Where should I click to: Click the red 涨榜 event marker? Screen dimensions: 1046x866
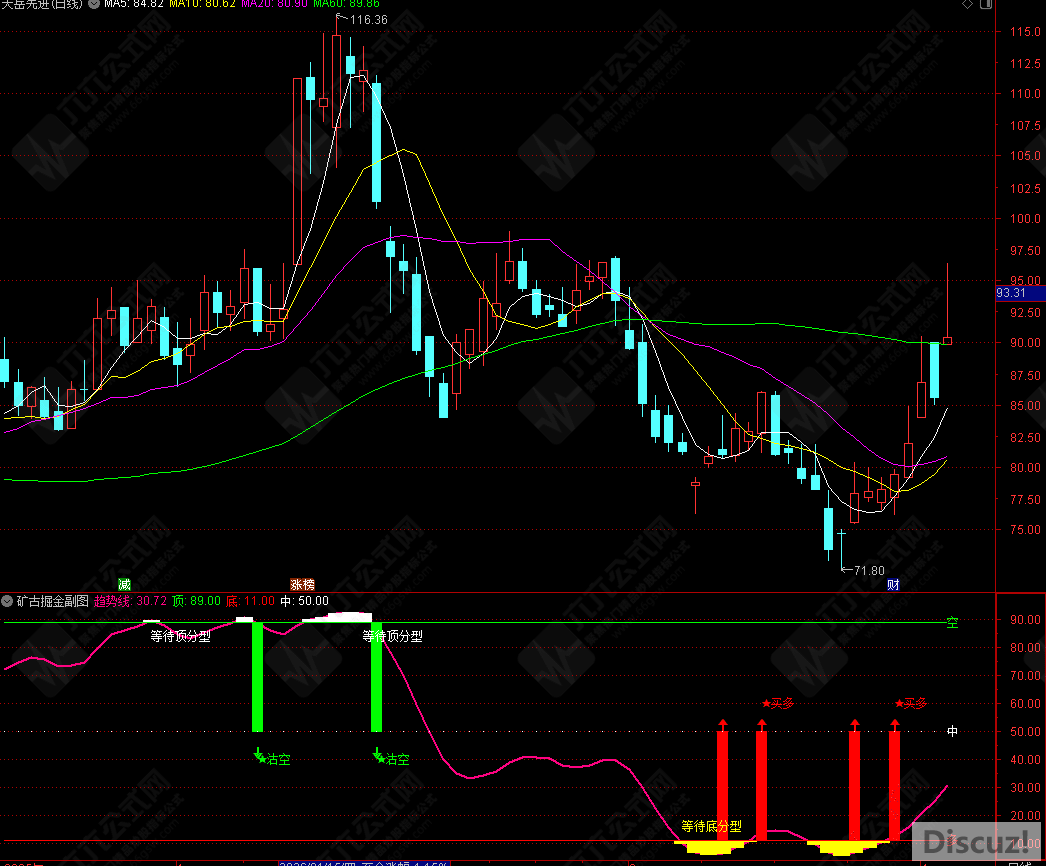point(302,584)
